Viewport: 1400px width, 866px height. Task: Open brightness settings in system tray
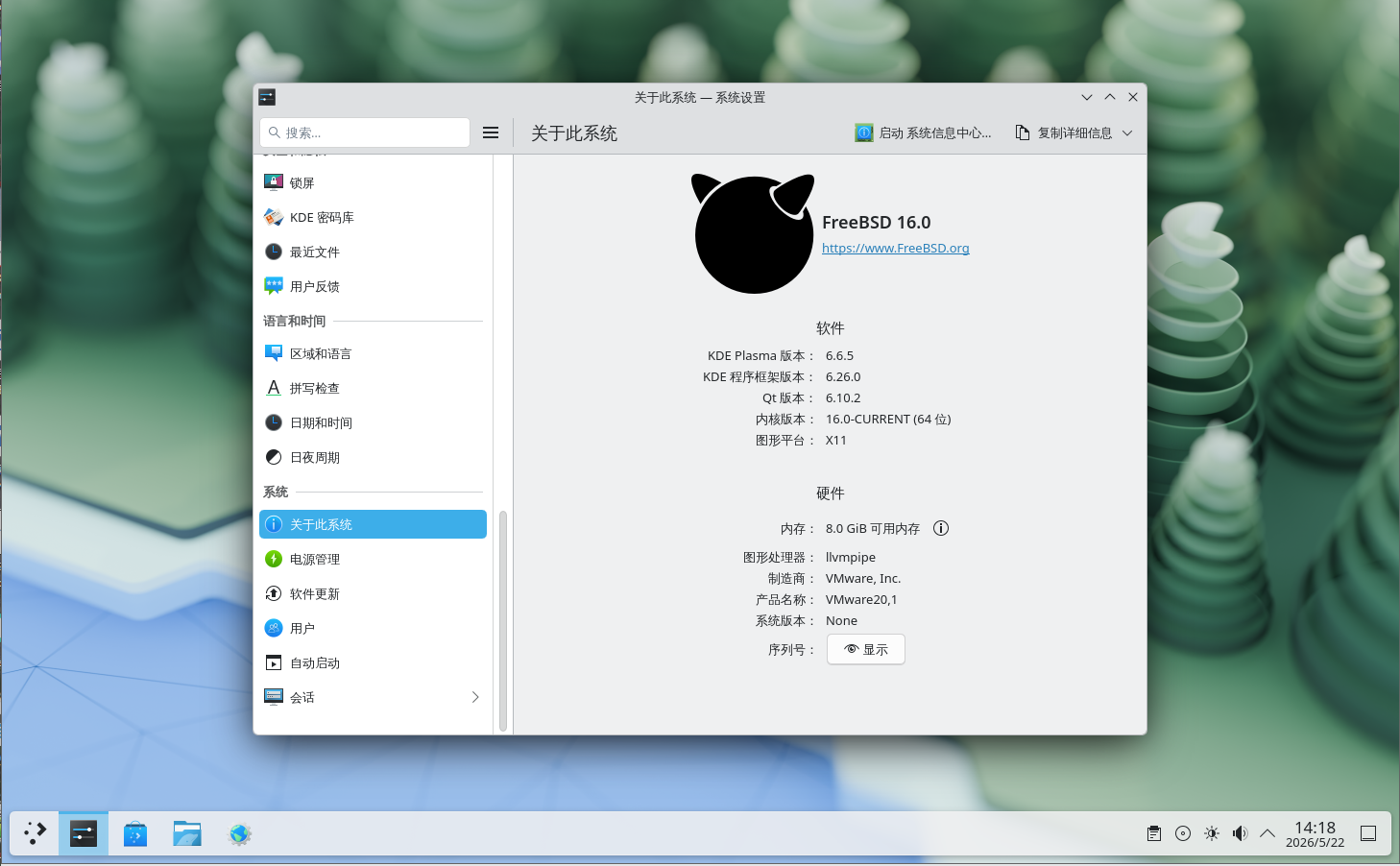click(1212, 833)
